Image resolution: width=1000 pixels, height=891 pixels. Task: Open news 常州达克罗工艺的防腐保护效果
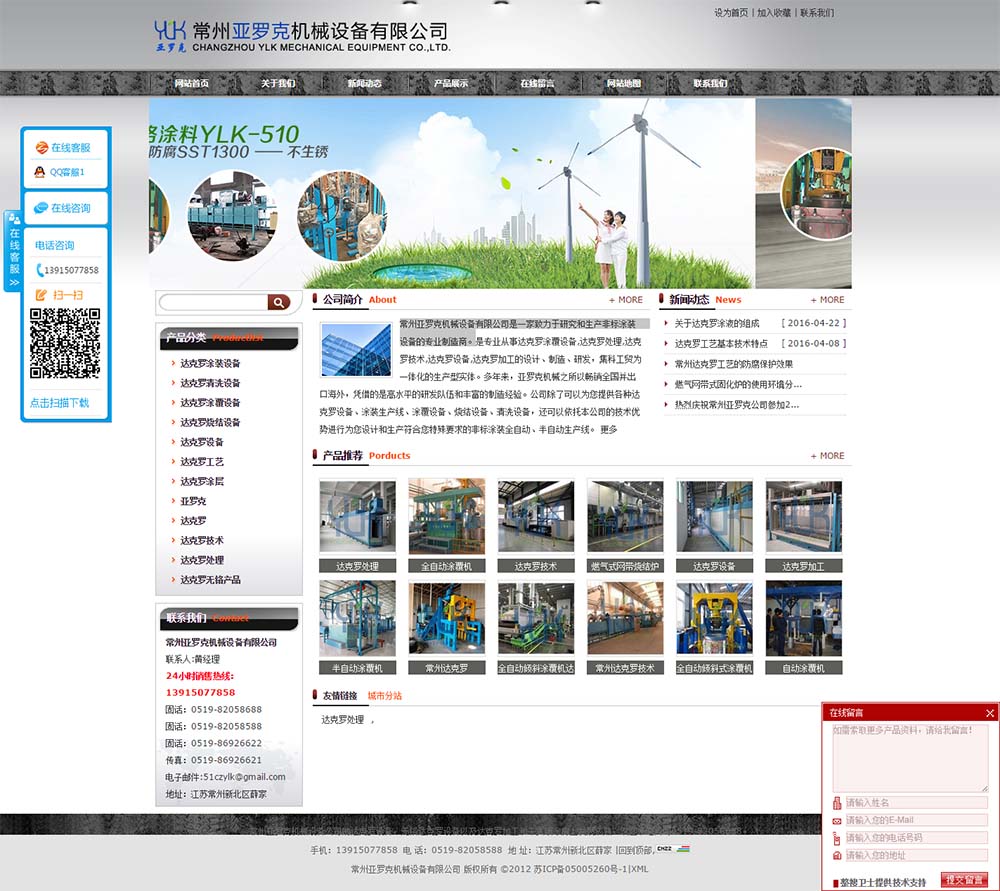pyautogui.click(x=734, y=364)
